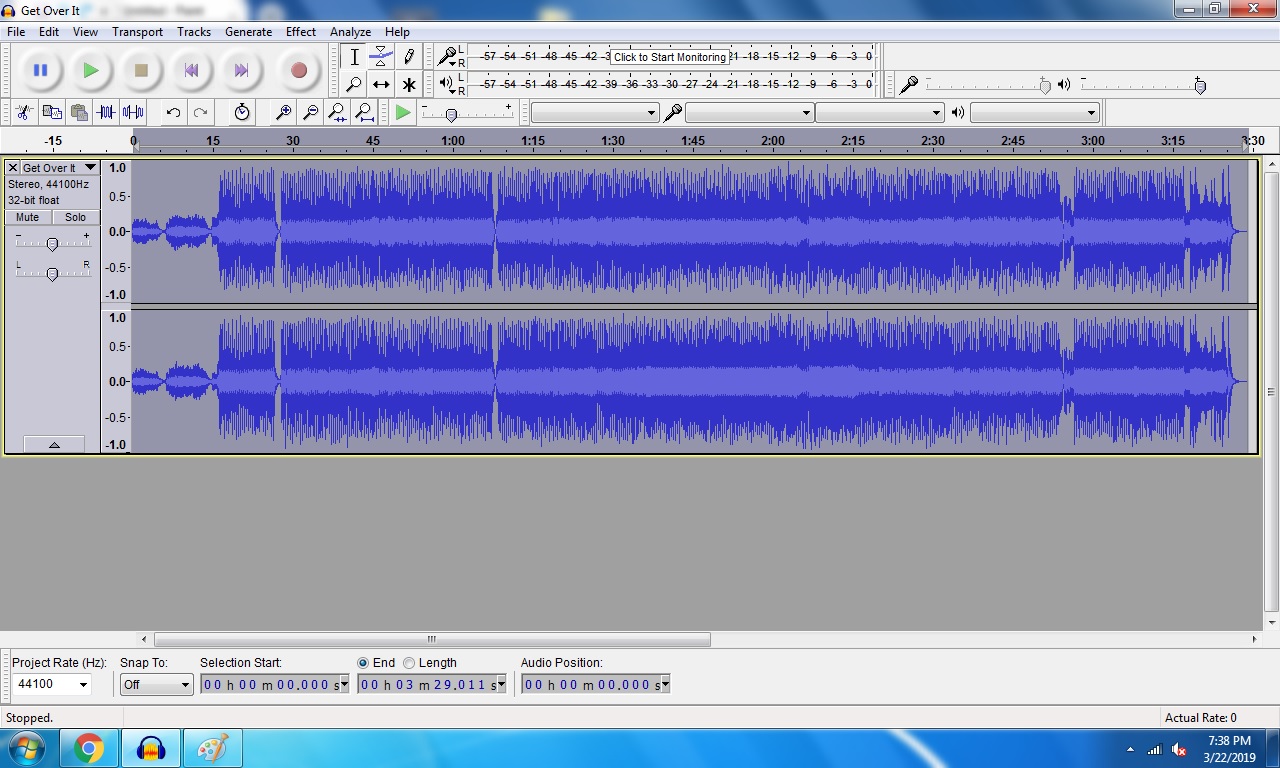Click the Playback Volume slider
The height and width of the screenshot is (768, 1280).
(x=1143, y=86)
